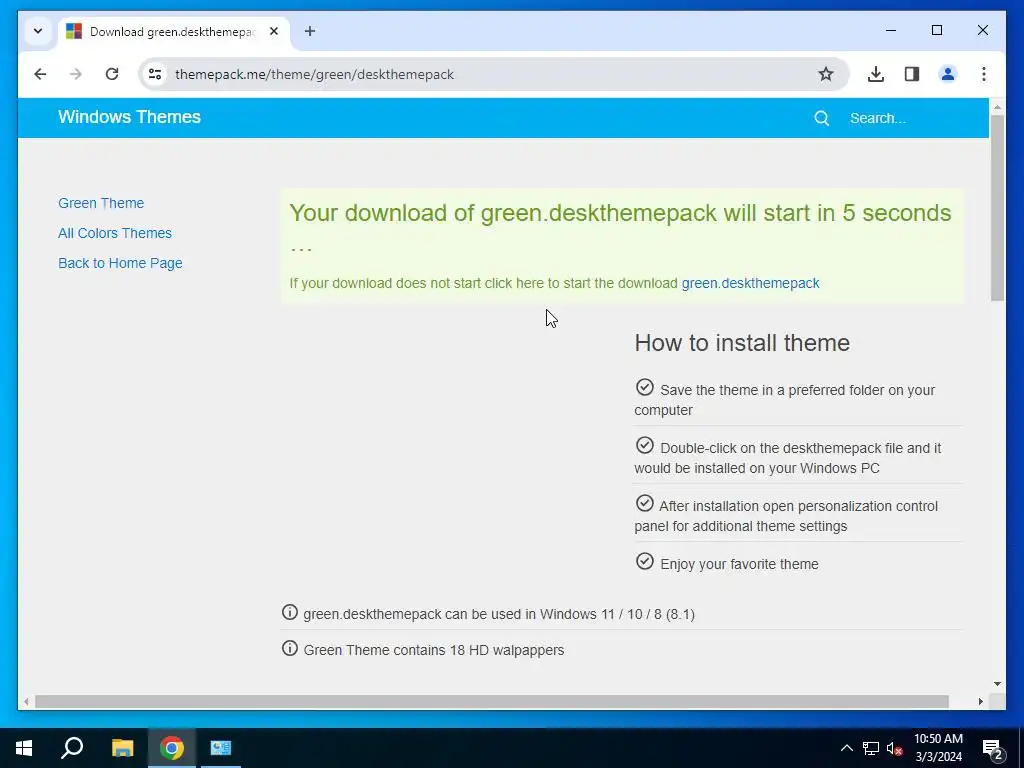Open Chrome downloads tray
Image resolution: width=1024 pixels, height=768 pixels.
point(876,74)
